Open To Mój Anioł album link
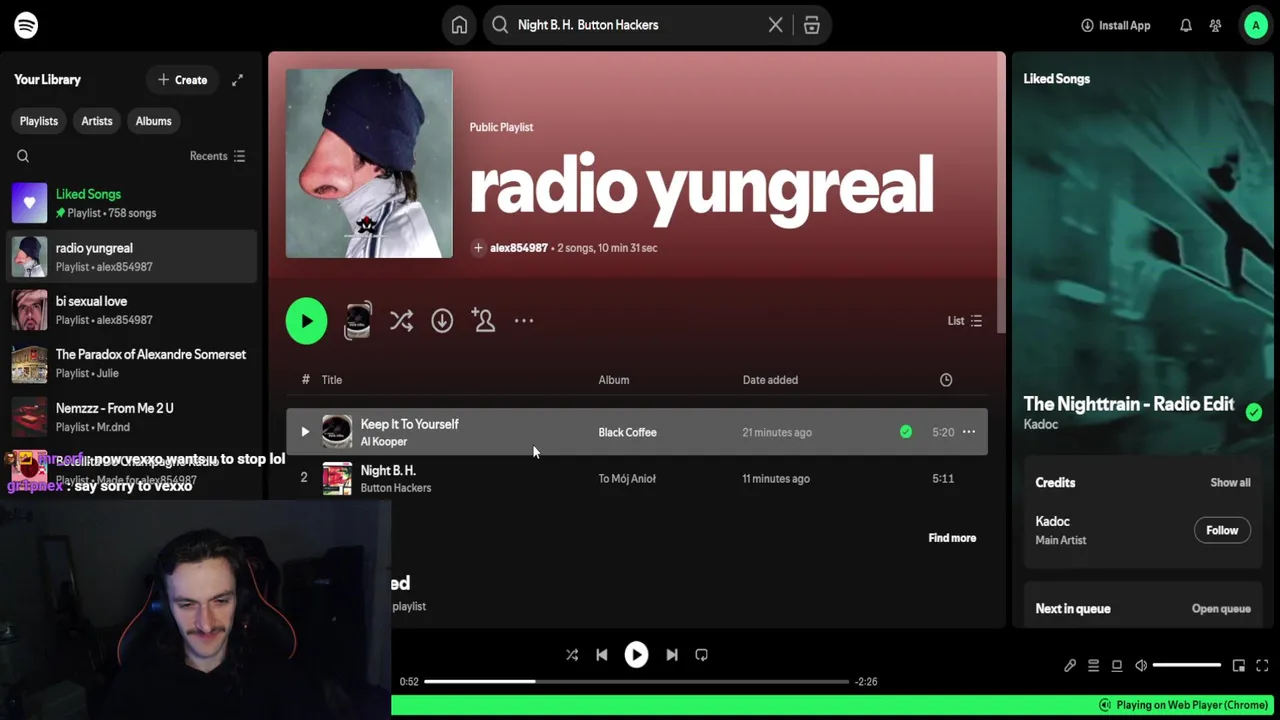Screen dimensions: 1280x720 (x=627, y=479)
